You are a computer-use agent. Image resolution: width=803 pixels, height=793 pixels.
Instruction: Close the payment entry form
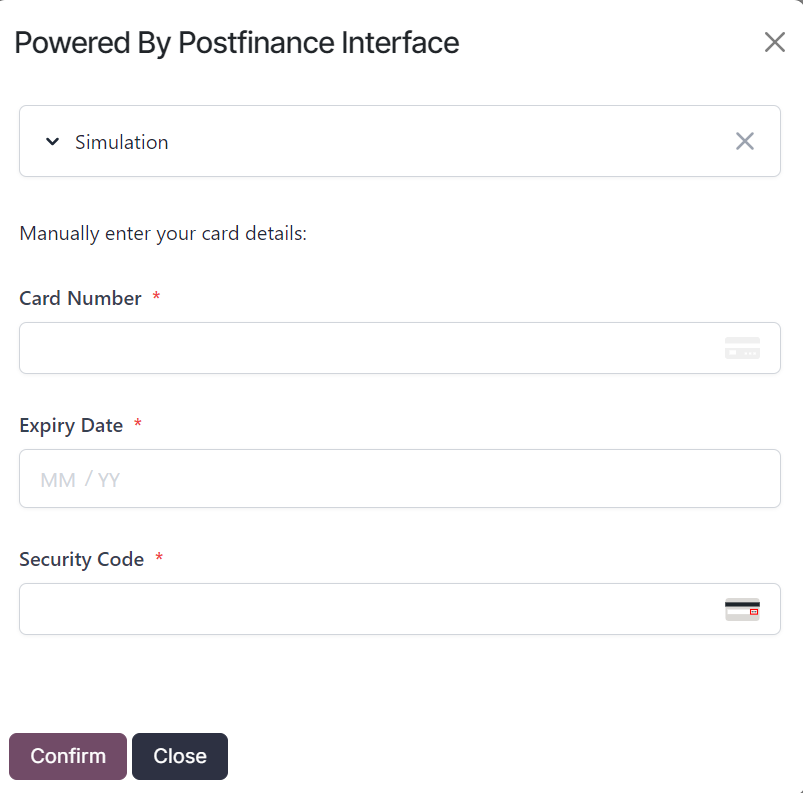tap(179, 756)
